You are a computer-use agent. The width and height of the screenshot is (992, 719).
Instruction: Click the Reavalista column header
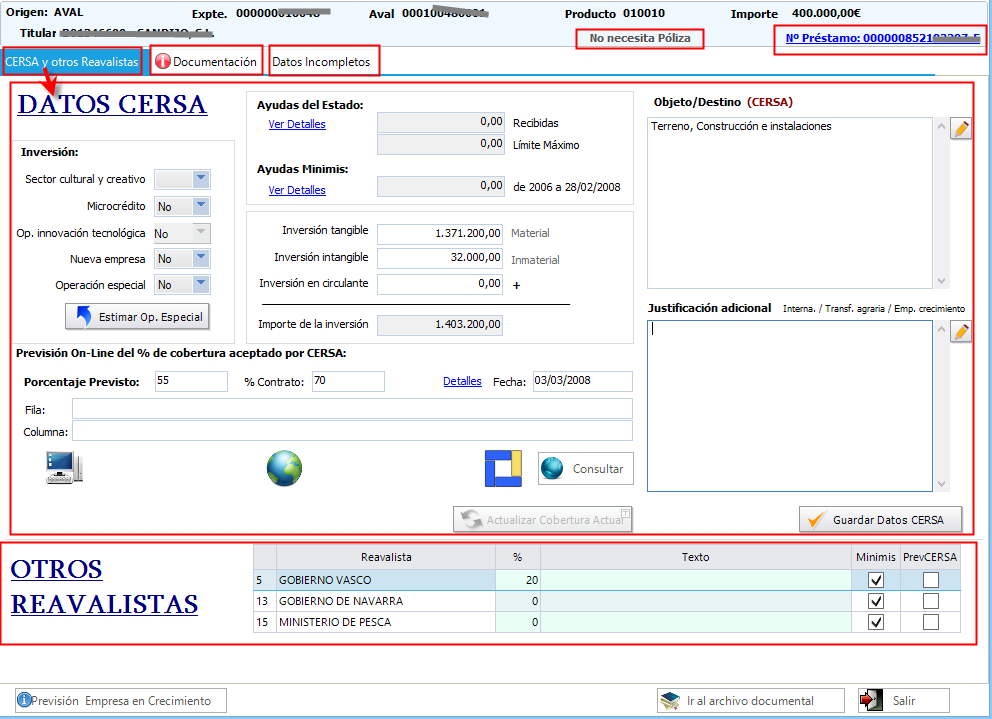[386, 557]
